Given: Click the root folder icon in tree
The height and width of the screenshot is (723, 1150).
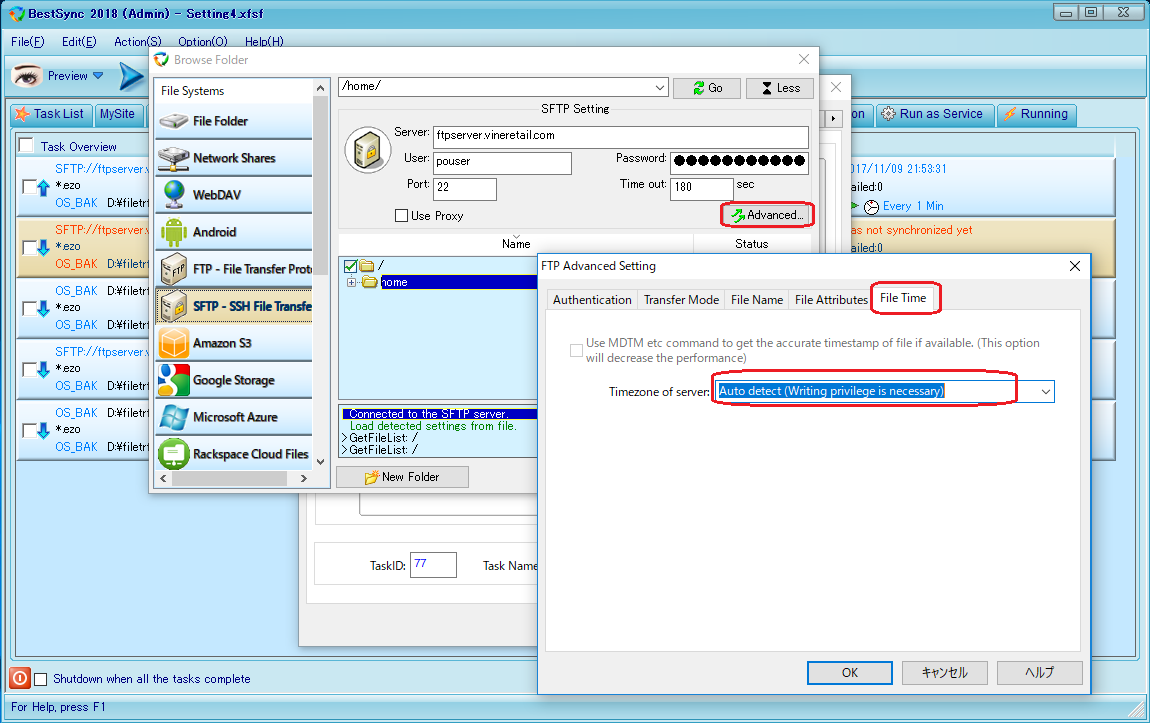Looking at the screenshot, I should (367, 265).
